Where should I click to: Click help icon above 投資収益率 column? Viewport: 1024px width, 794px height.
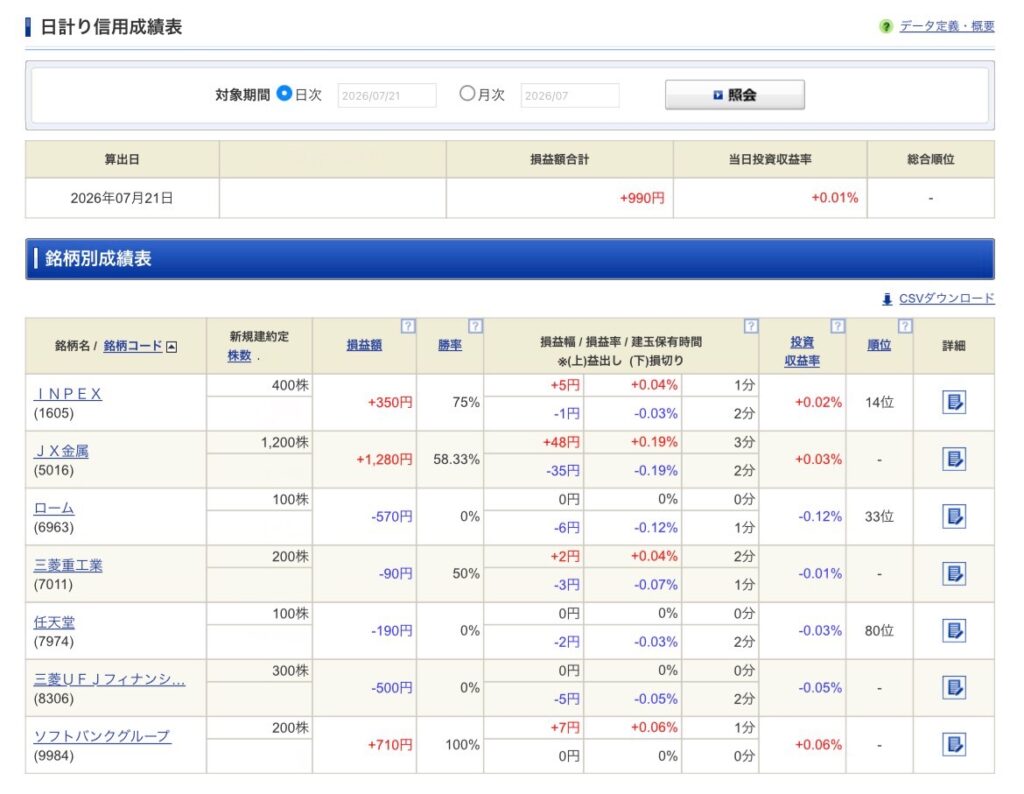pos(838,326)
